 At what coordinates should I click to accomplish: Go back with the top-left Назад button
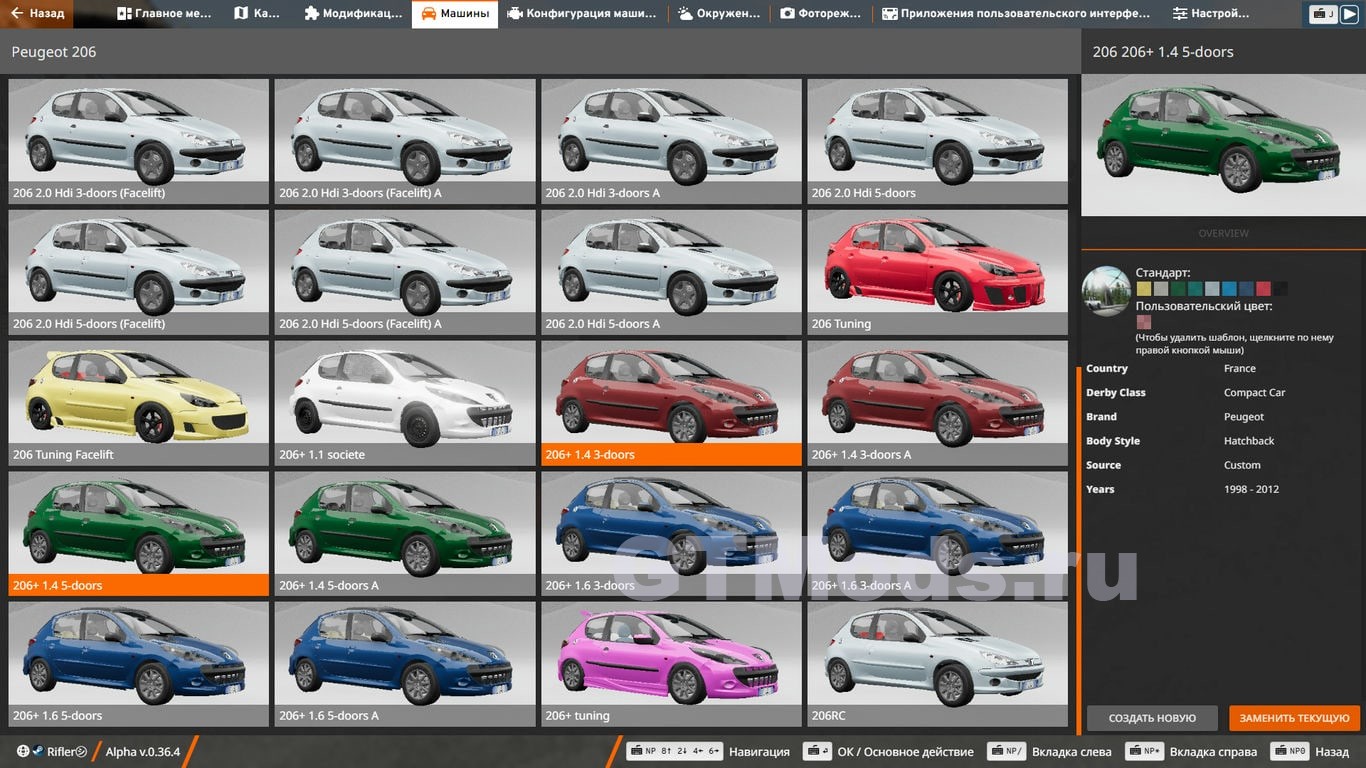(38, 14)
